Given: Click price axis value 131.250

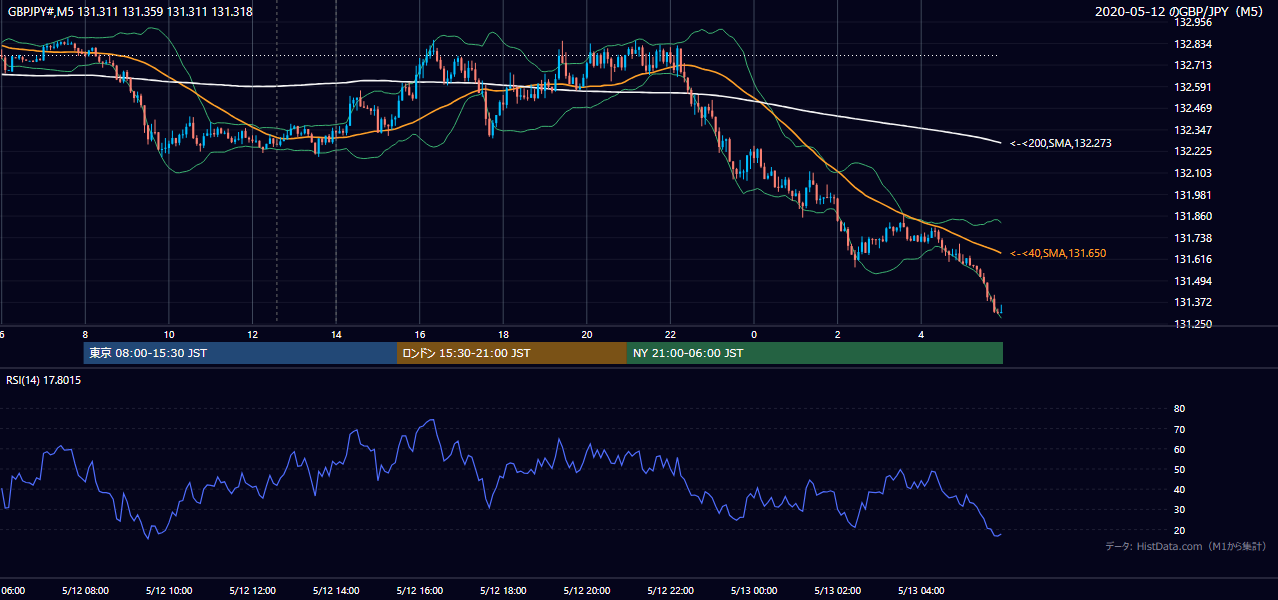Looking at the screenshot, I should (1193, 324).
